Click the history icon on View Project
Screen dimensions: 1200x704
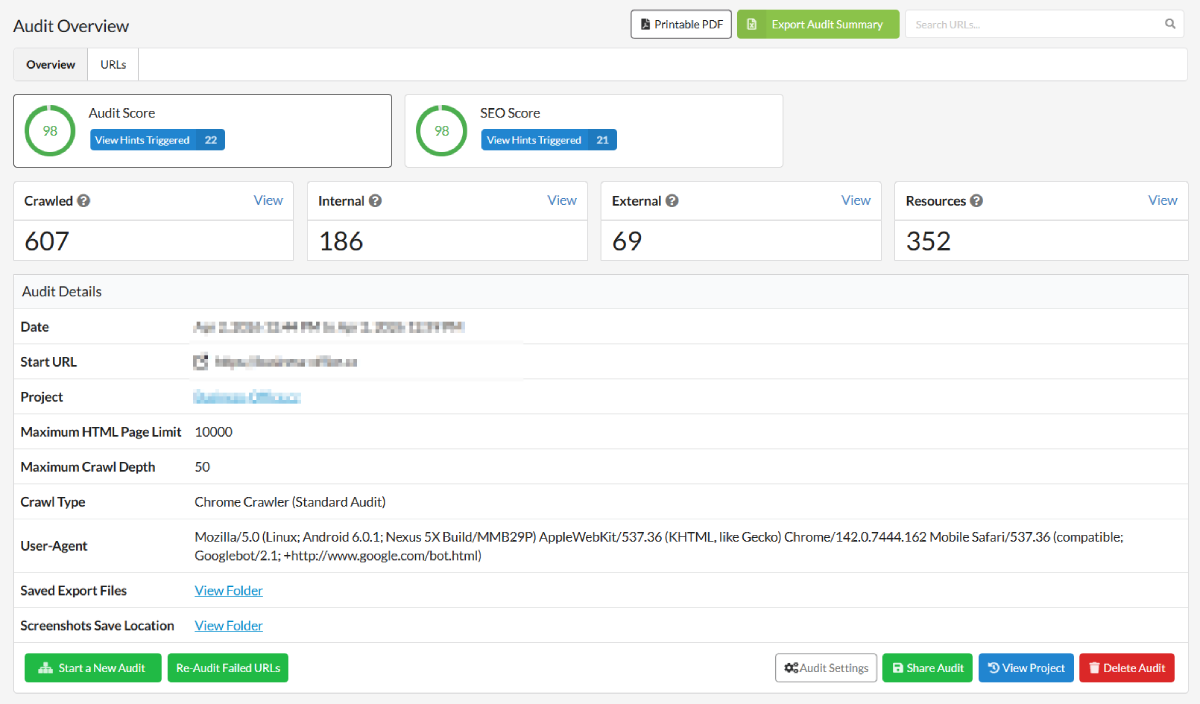click(994, 667)
